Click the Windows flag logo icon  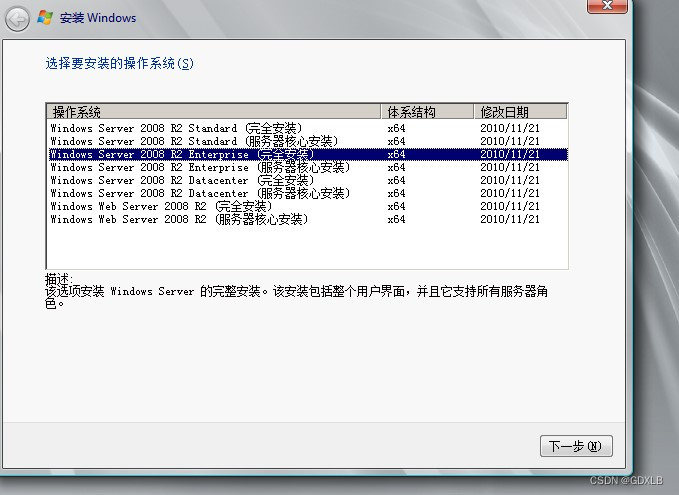[x=45, y=17]
